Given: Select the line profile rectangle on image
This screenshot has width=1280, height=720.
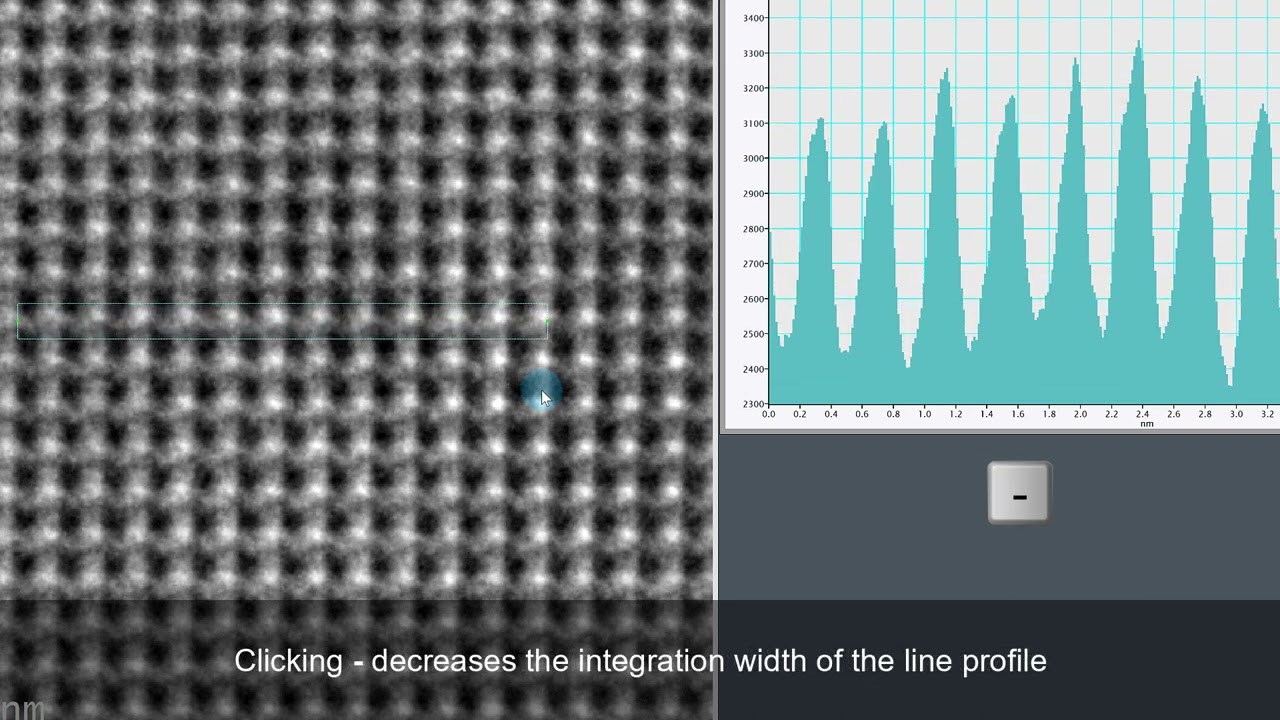Looking at the screenshot, I should pos(282,322).
